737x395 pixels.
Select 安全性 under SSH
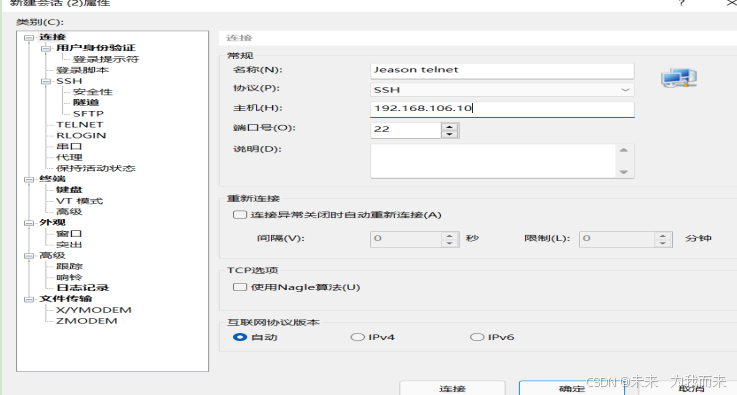point(93,92)
